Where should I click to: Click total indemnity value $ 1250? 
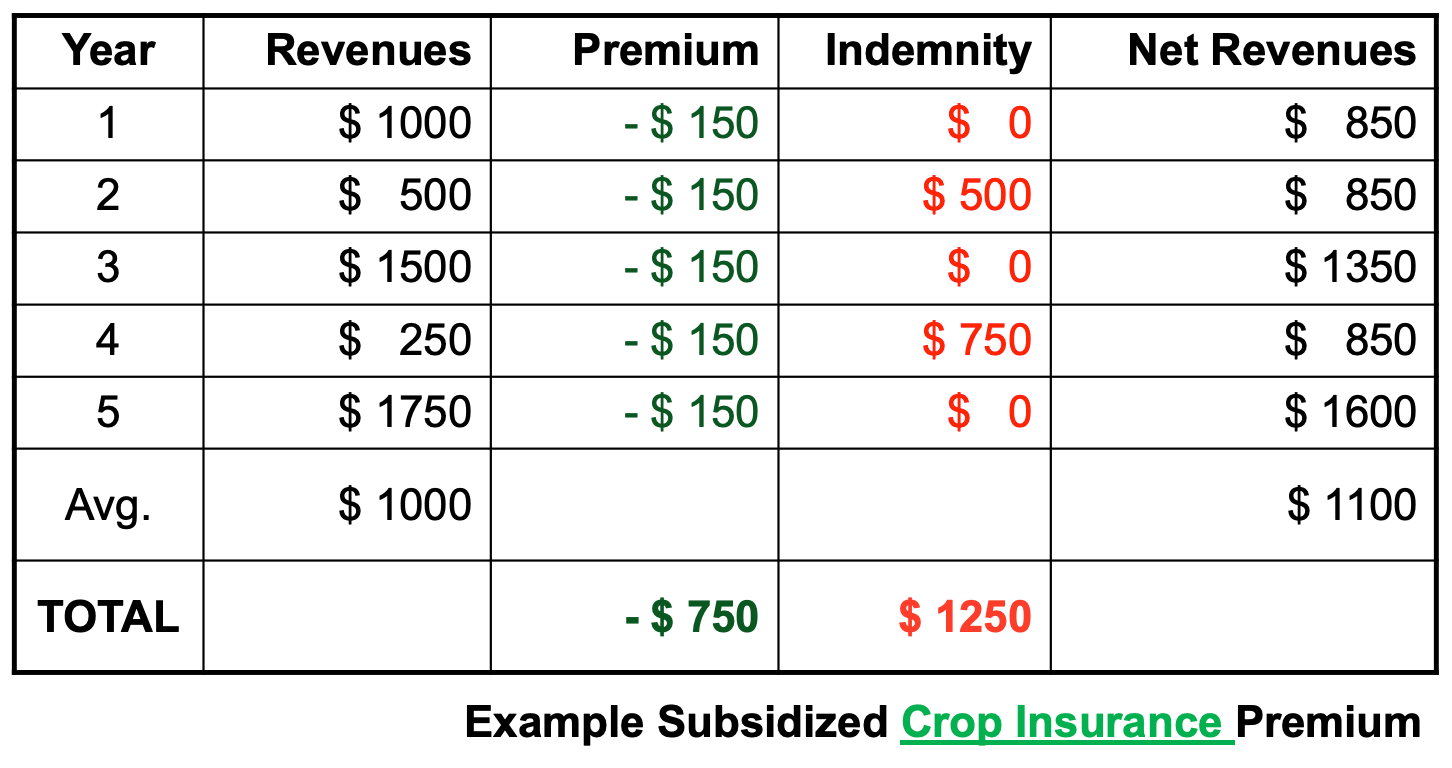tap(964, 616)
